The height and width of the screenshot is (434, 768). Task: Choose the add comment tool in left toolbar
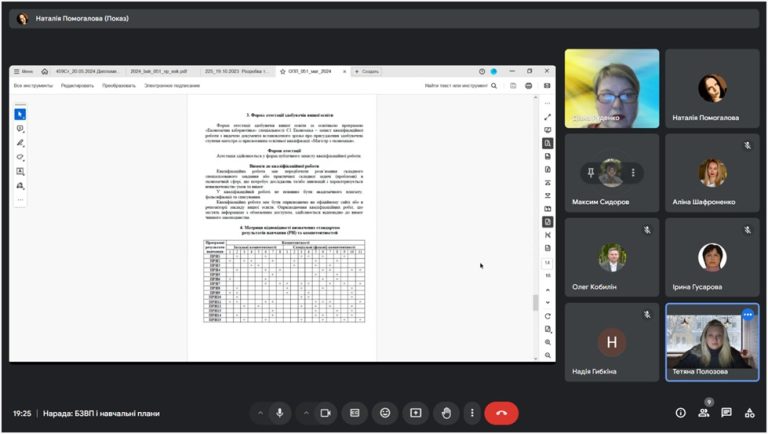(20, 128)
